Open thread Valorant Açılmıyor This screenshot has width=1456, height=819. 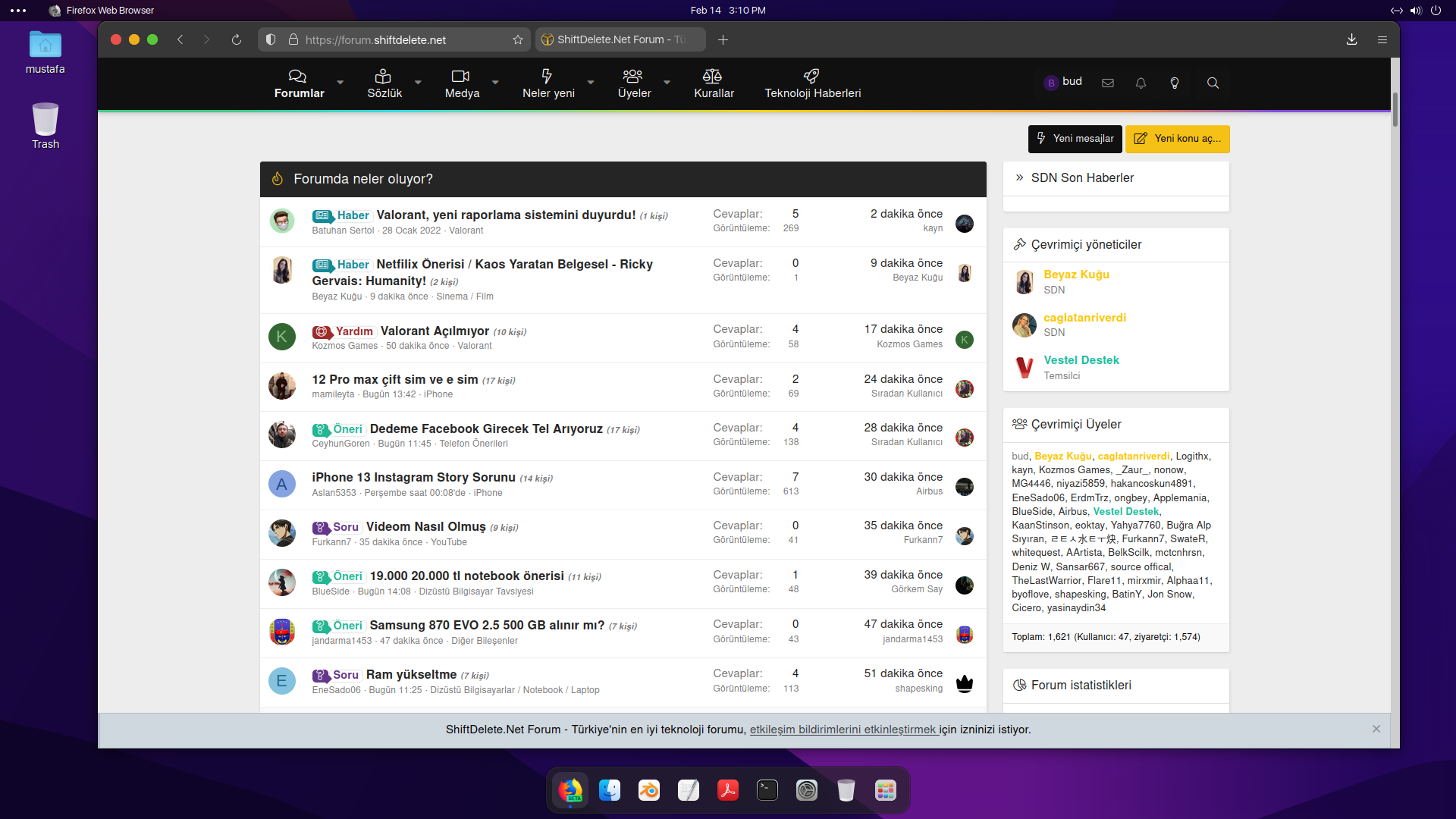point(435,331)
